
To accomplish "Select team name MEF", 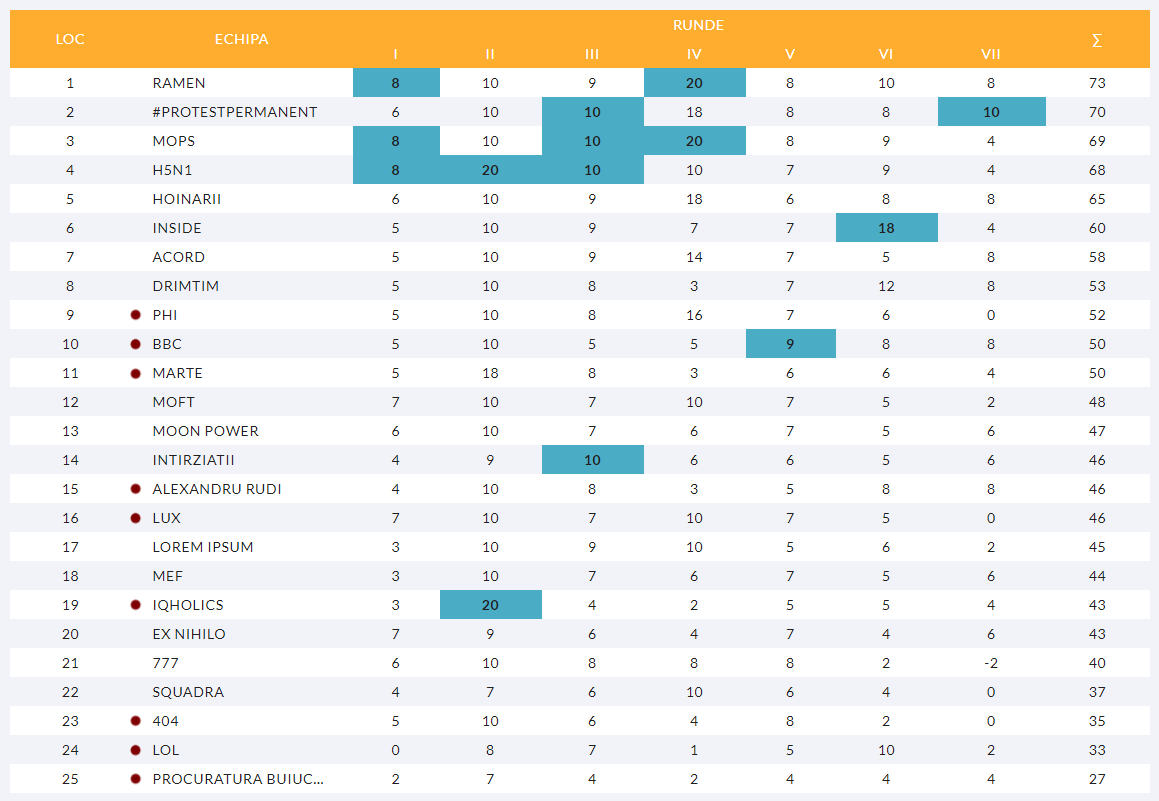I will pyautogui.click(x=168, y=576).
